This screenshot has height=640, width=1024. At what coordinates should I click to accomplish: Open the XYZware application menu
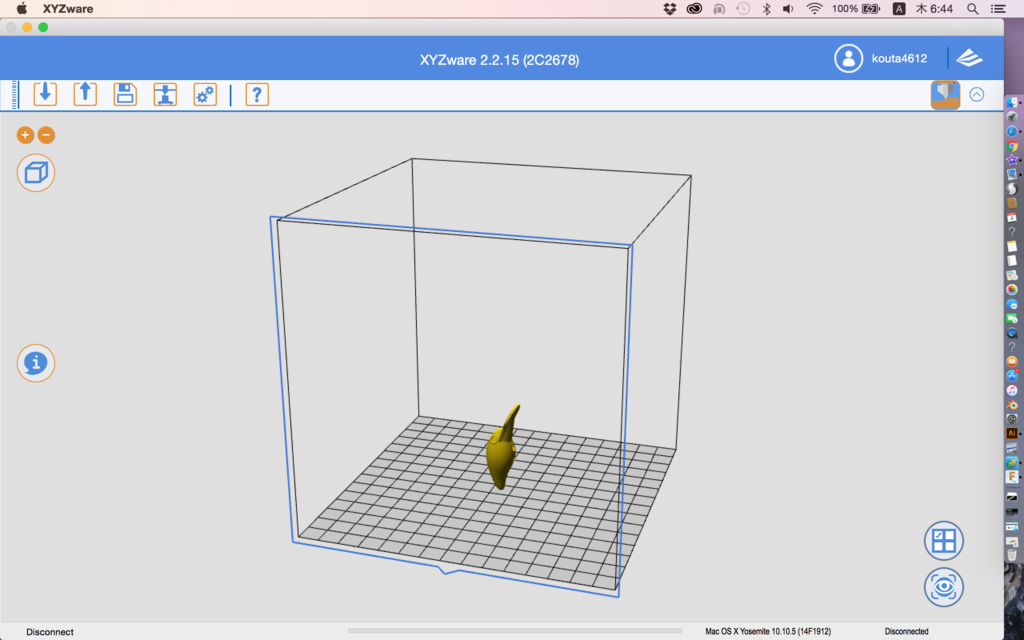tap(68, 9)
